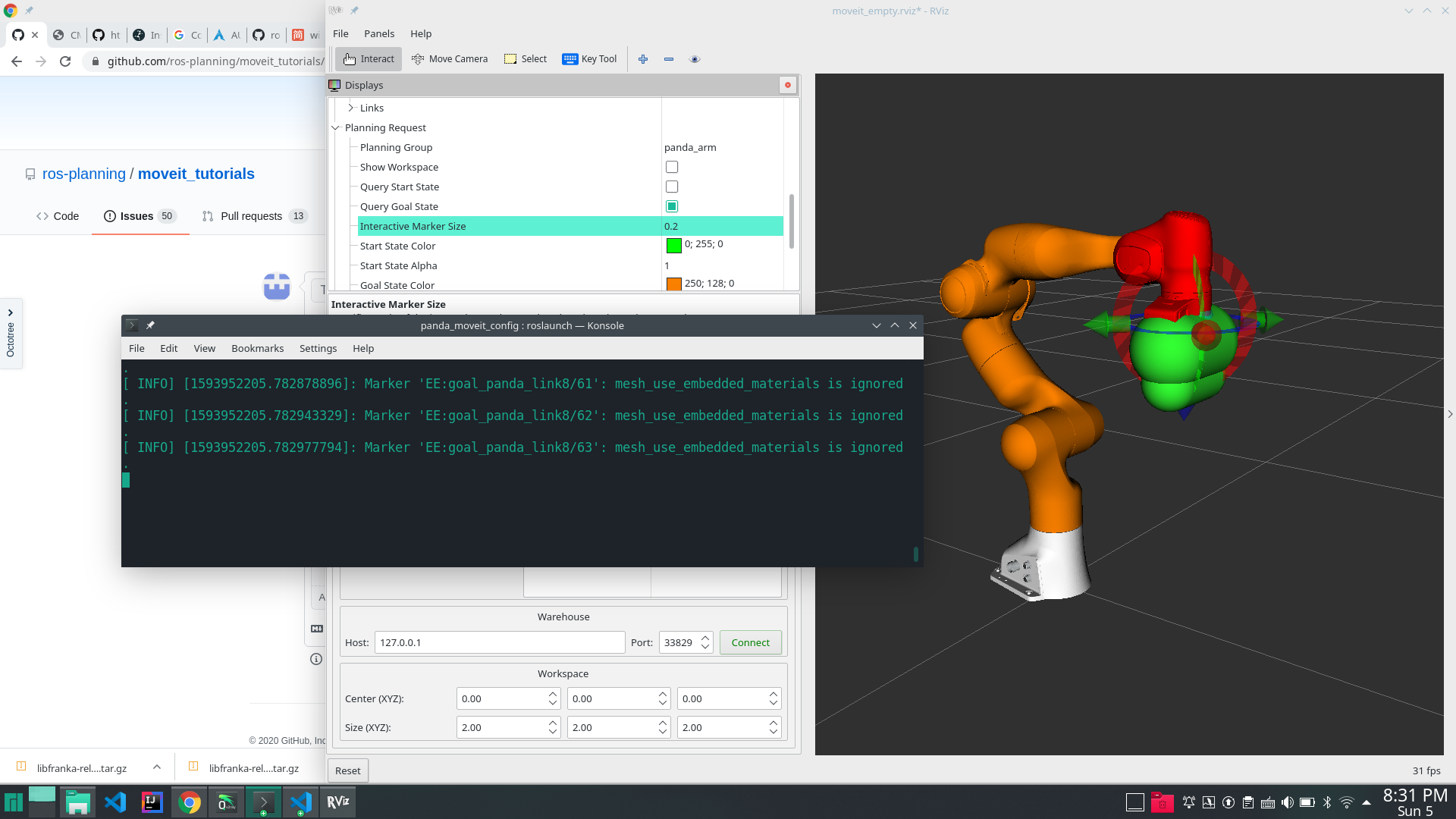
Task: Enable Query Start State
Action: tap(672, 187)
